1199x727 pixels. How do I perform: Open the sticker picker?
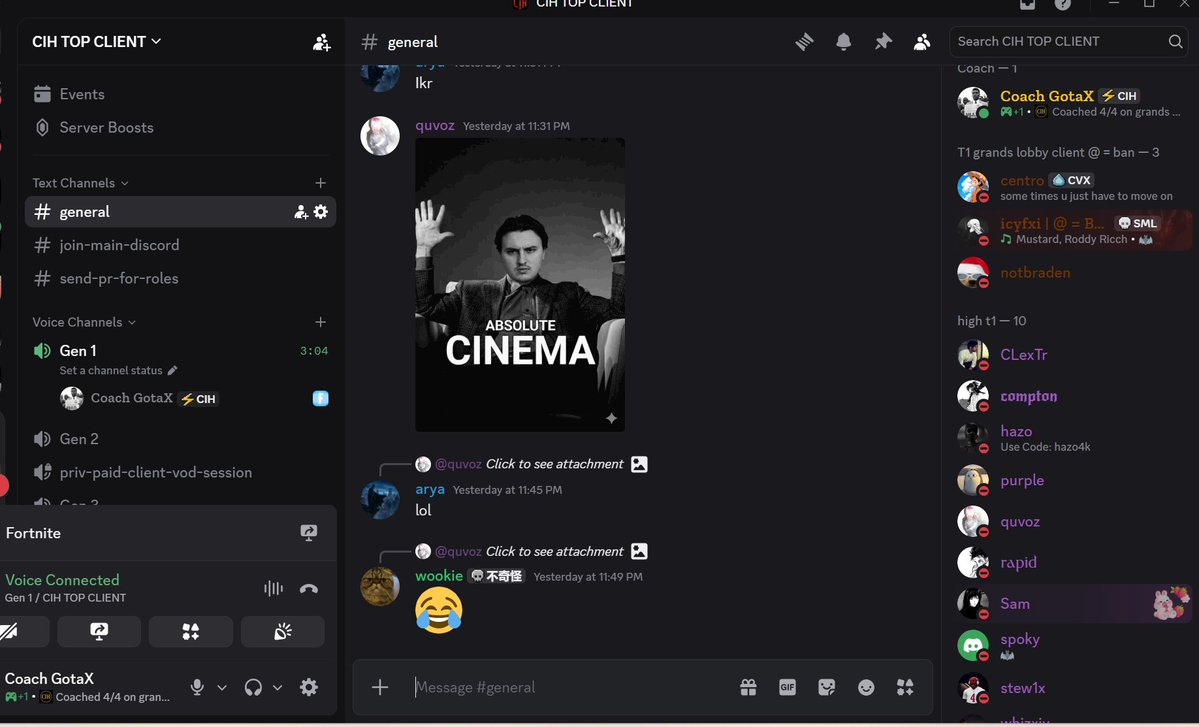click(x=827, y=687)
